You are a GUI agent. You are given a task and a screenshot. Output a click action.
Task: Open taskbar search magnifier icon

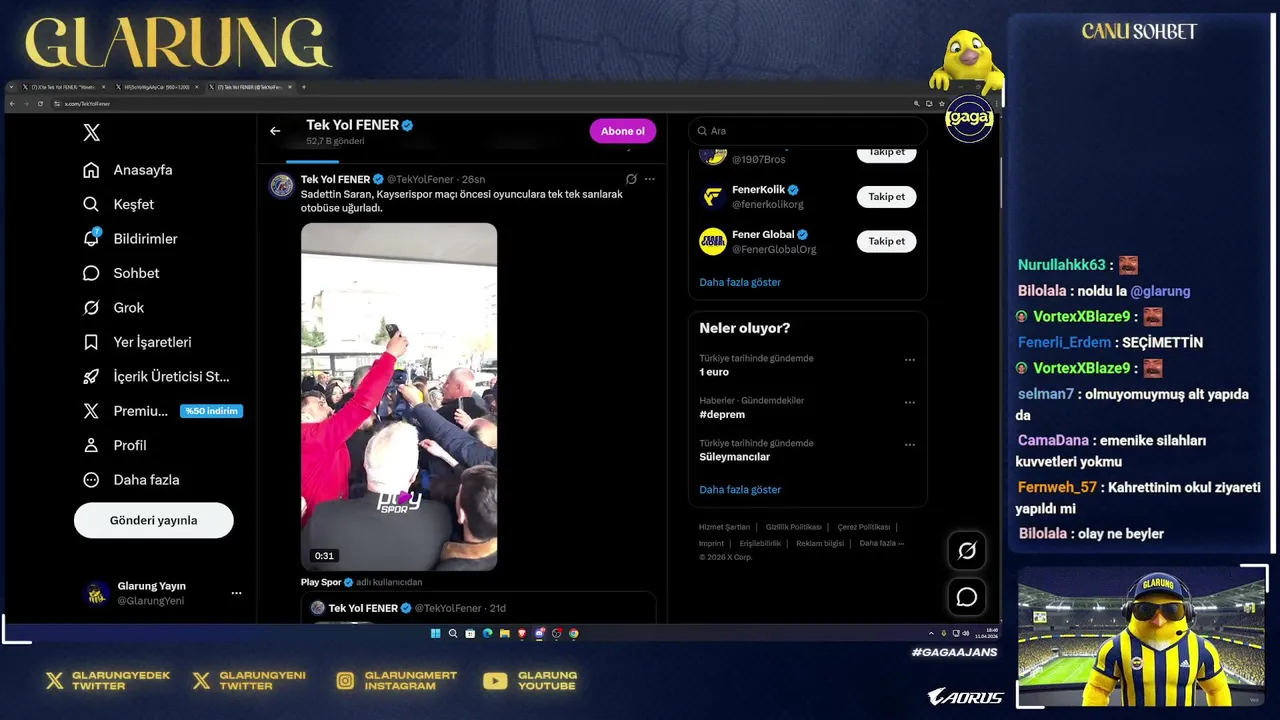[x=453, y=633]
